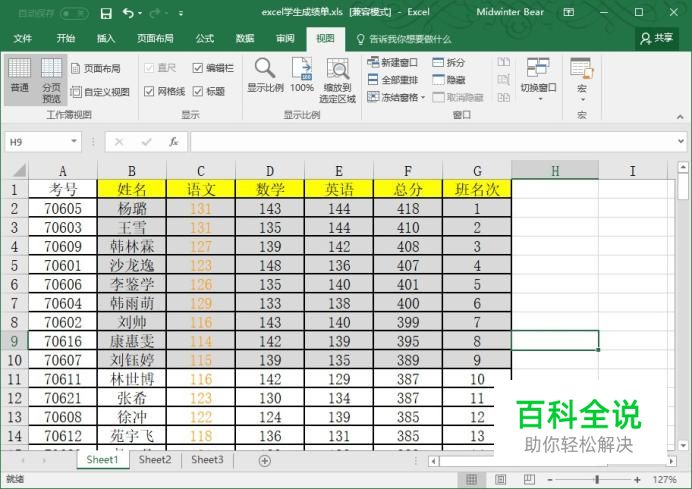The image size is (692, 489).
Task: Click zoom out minus button
Action: coord(550,480)
